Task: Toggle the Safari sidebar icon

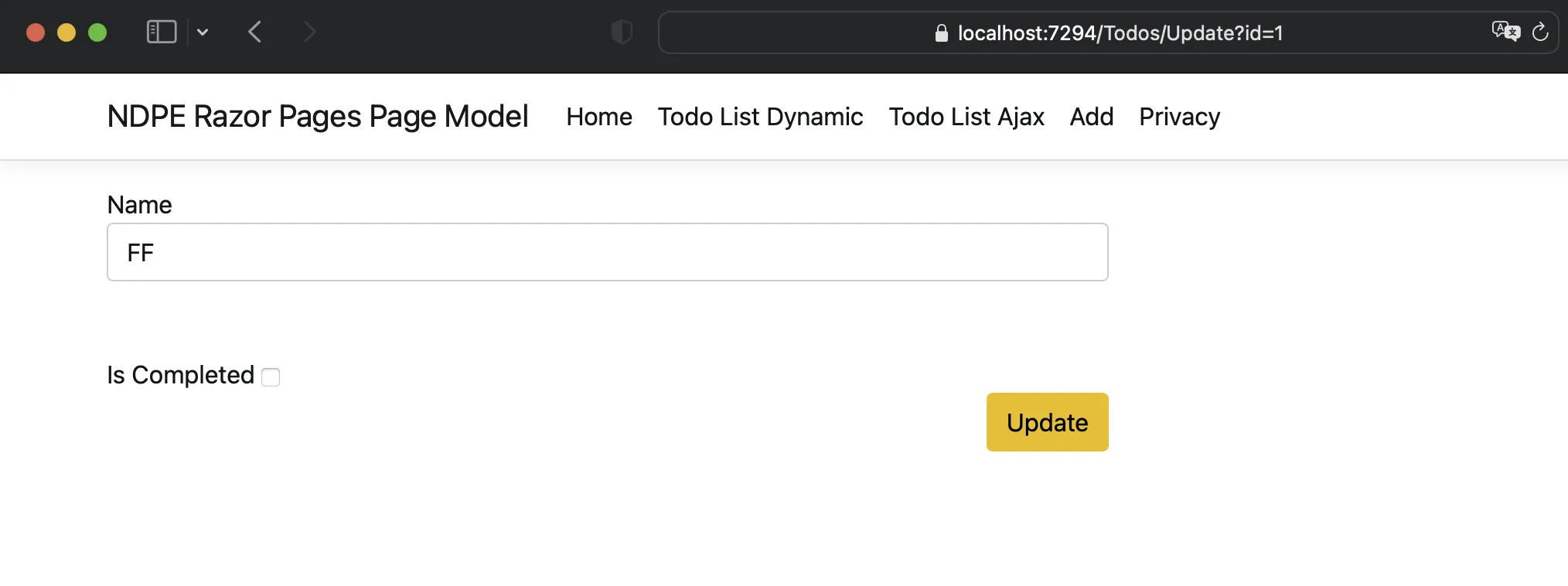Action: click(162, 32)
